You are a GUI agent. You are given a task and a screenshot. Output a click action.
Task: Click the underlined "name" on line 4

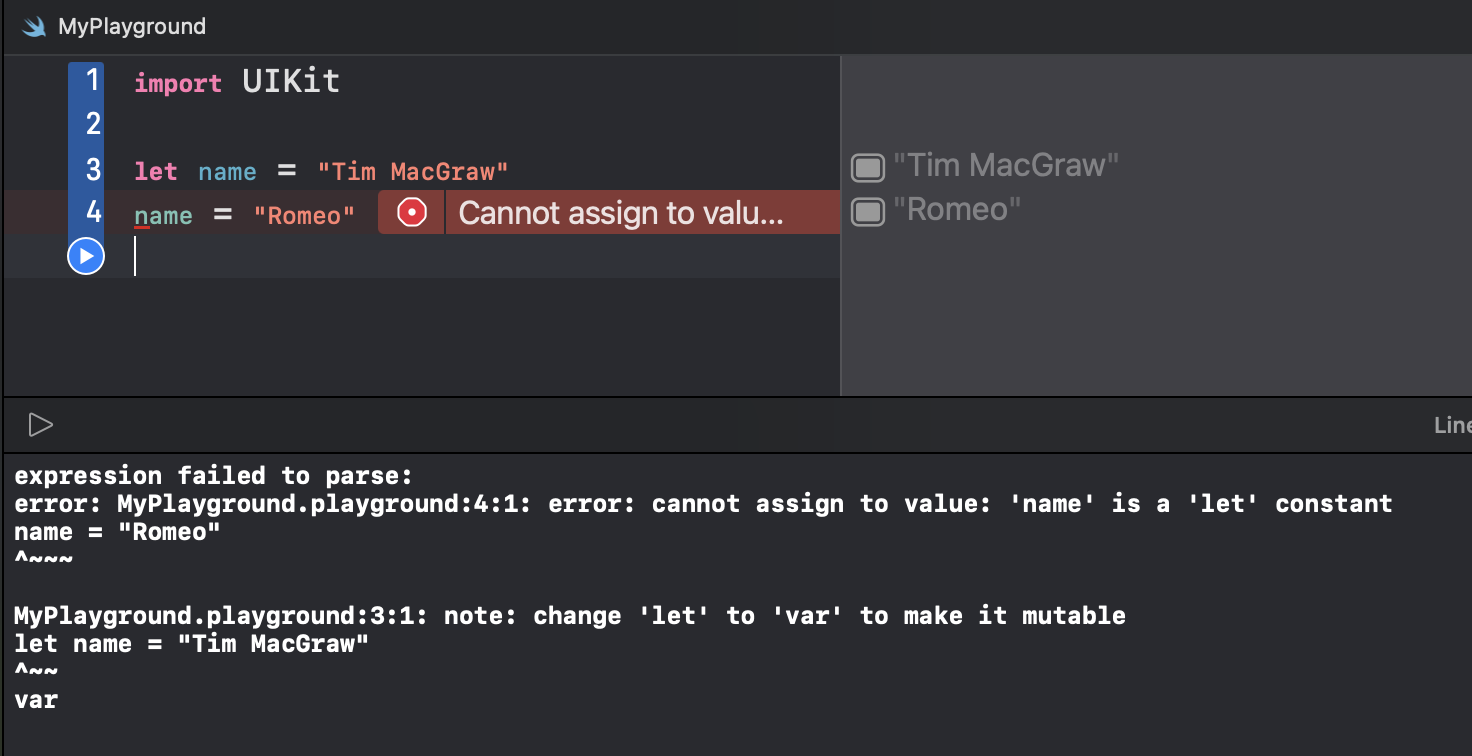click(163, 216)
